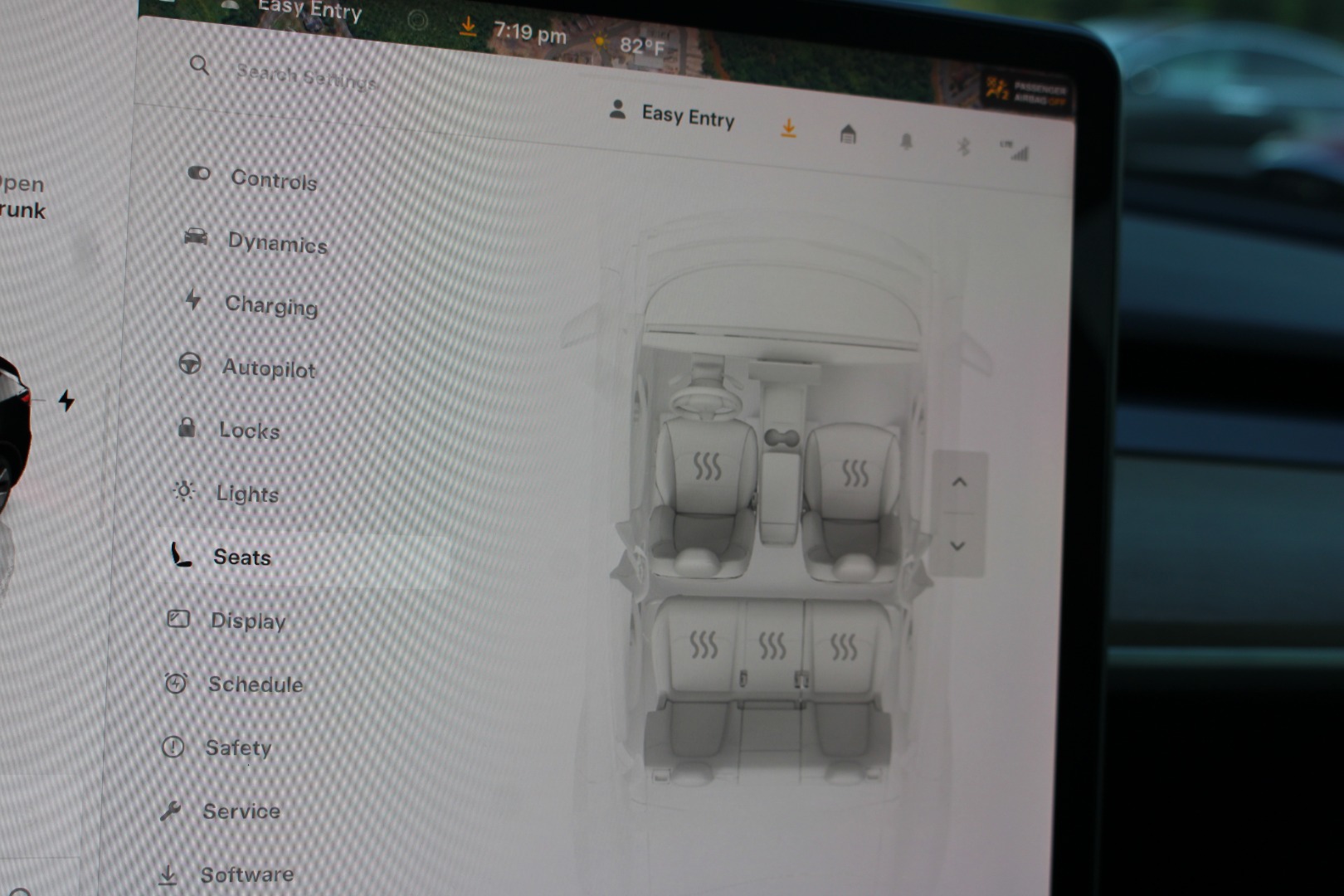Open the Easy Entry driver profile
This screenshot has height=896, width=1344.
(x=672, y=114)
